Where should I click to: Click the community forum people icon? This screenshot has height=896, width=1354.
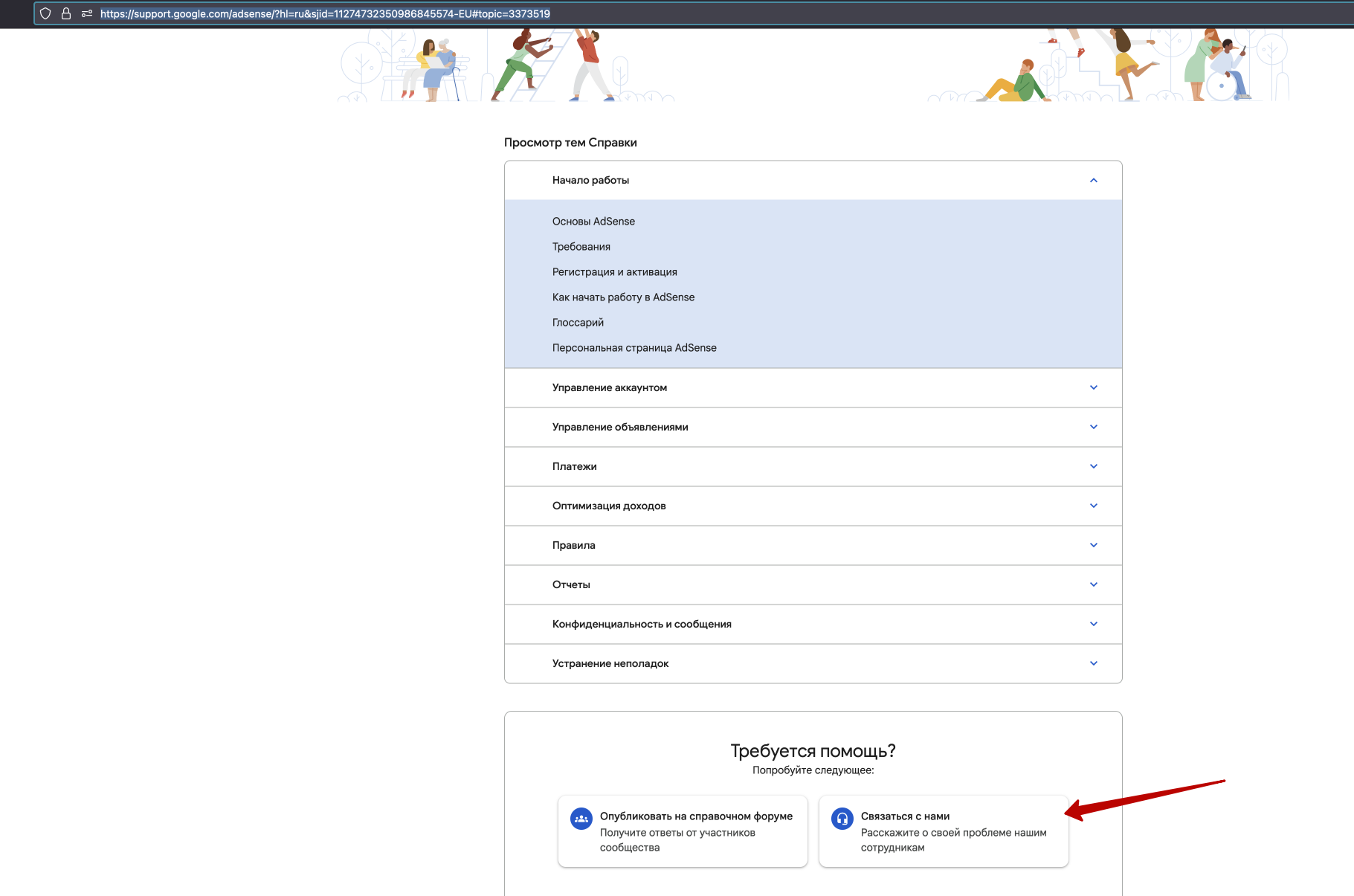point(581,819)
